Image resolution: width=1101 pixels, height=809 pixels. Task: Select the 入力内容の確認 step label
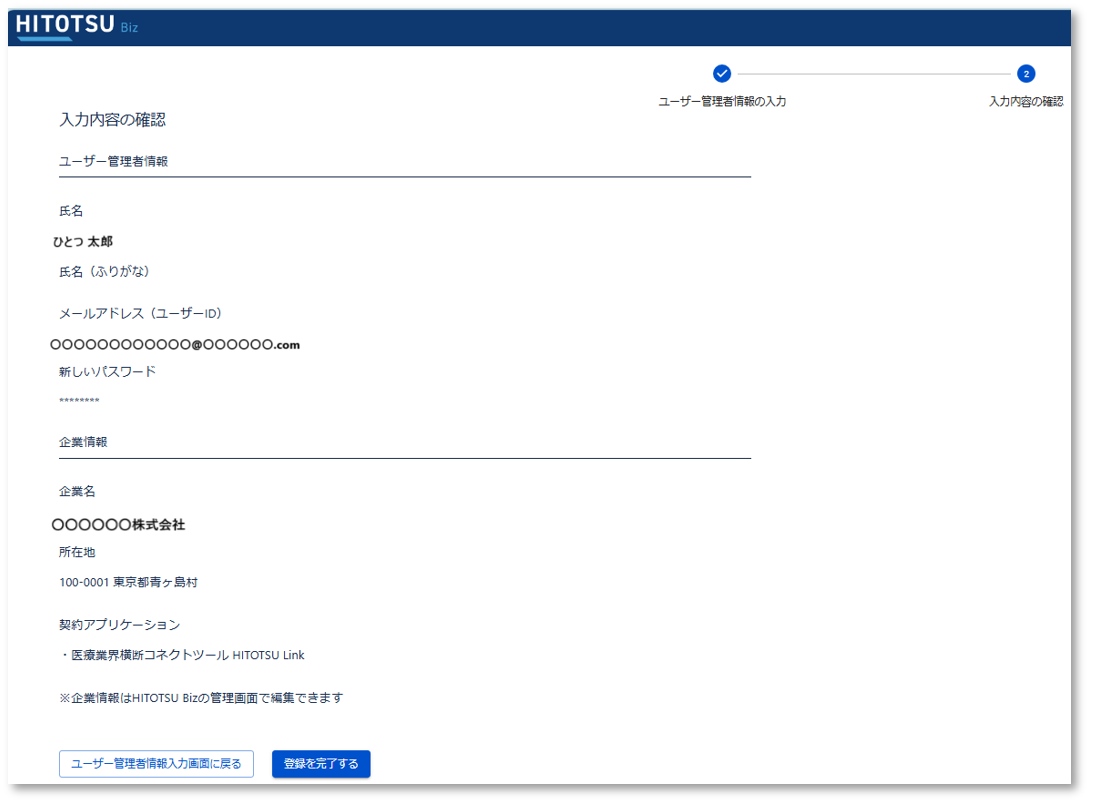1026,101
